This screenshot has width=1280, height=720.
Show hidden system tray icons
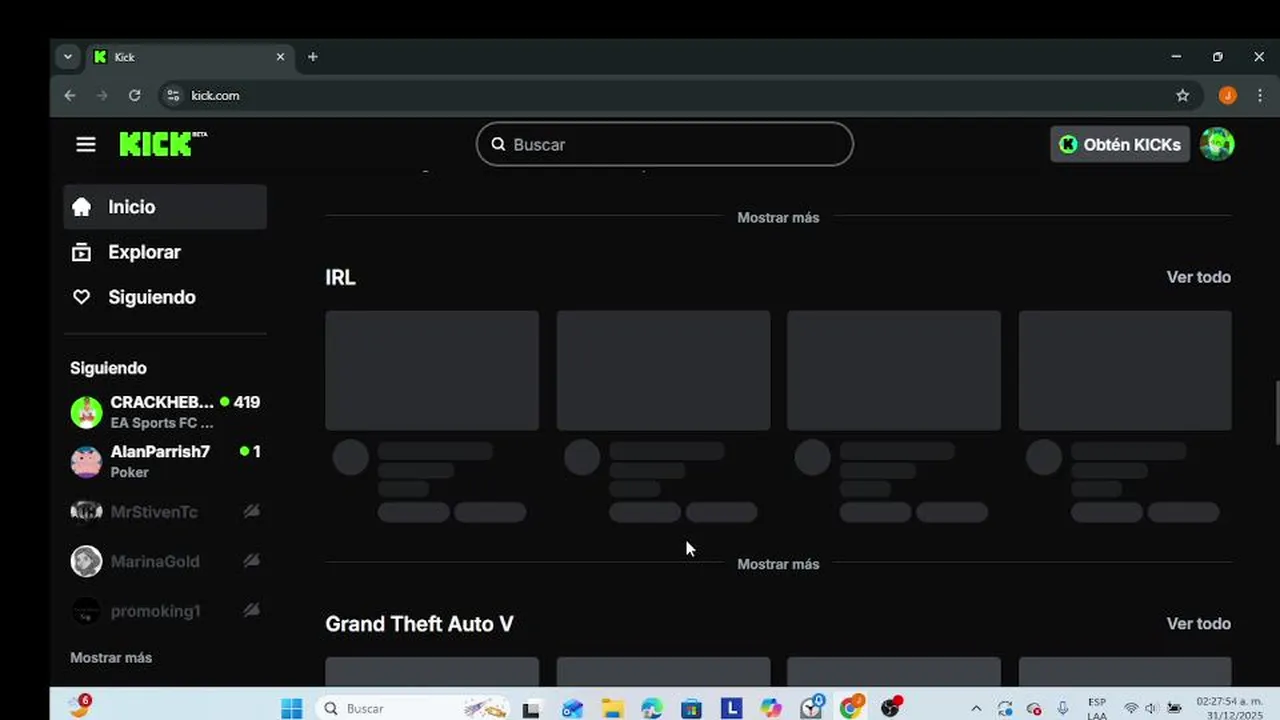point(976,708)
